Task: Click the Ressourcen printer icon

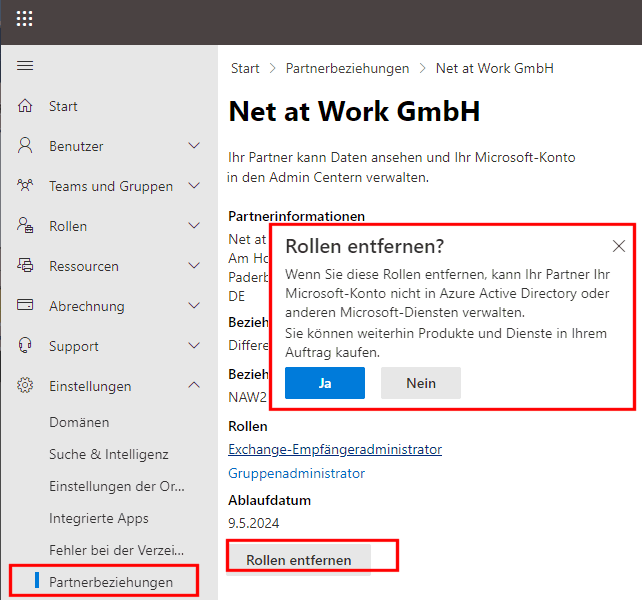Action: pyautogui.click(x=25, y=265)
